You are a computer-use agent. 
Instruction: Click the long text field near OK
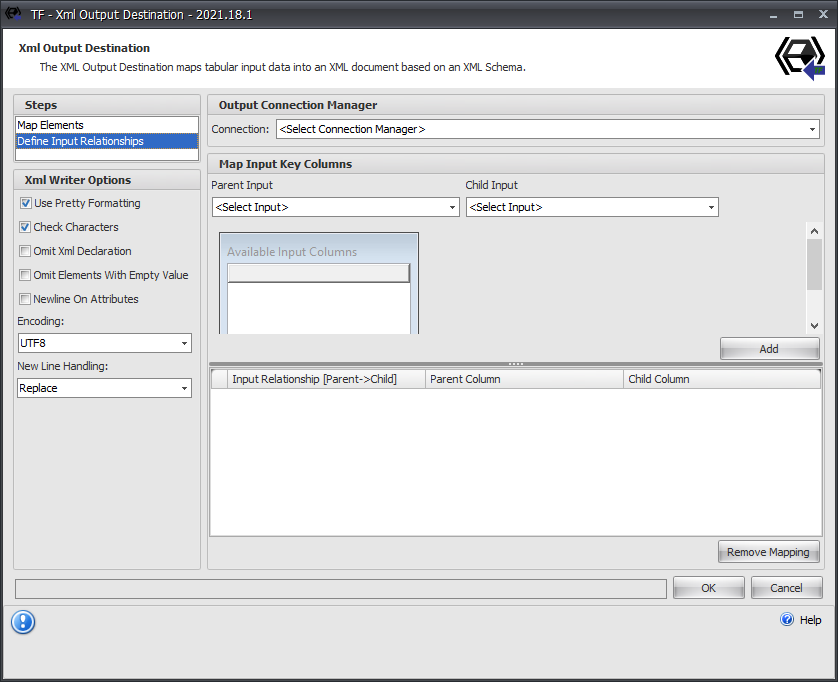338,588
